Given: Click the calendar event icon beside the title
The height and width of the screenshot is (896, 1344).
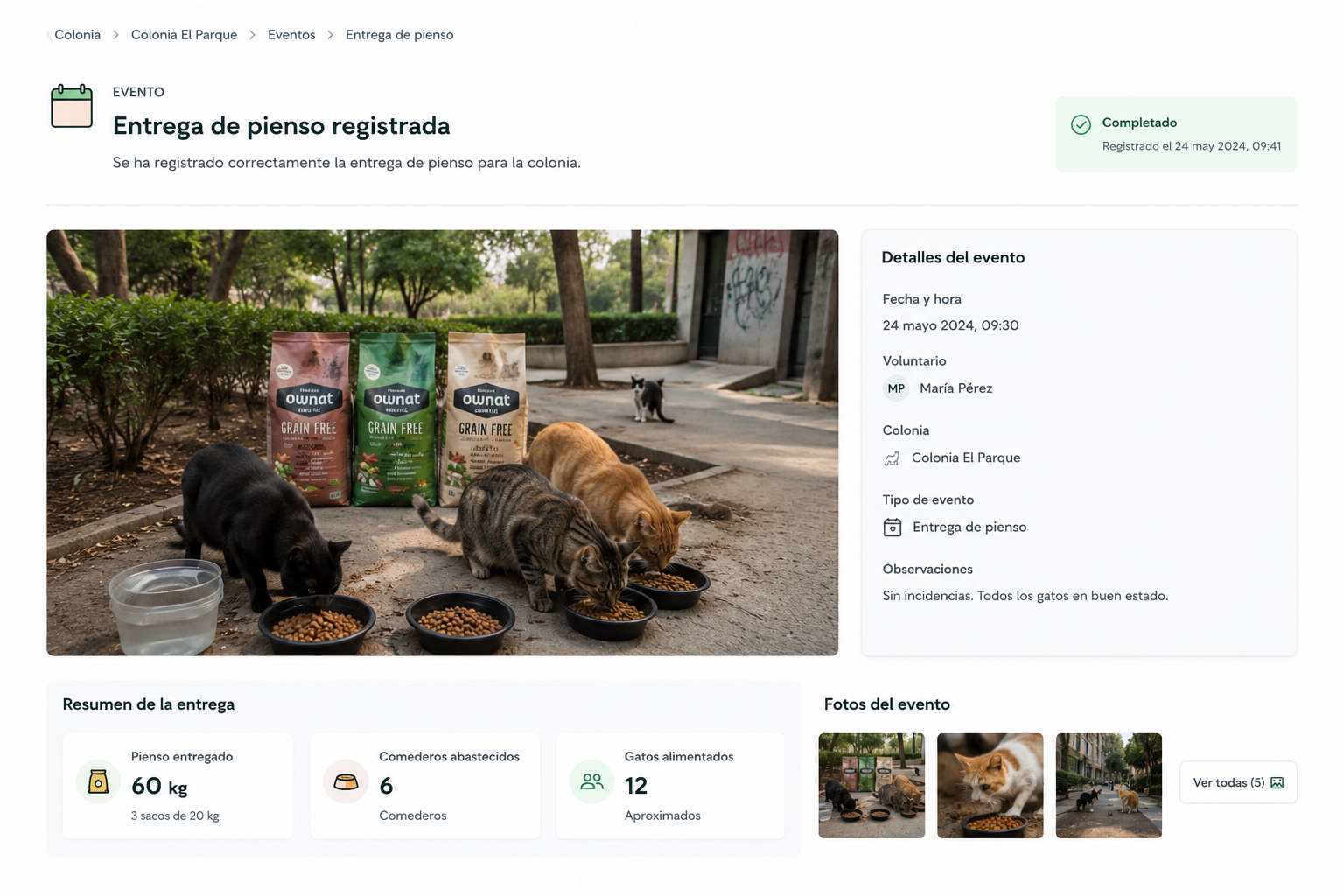Looking at the screenshot, I should click(72, 106).
